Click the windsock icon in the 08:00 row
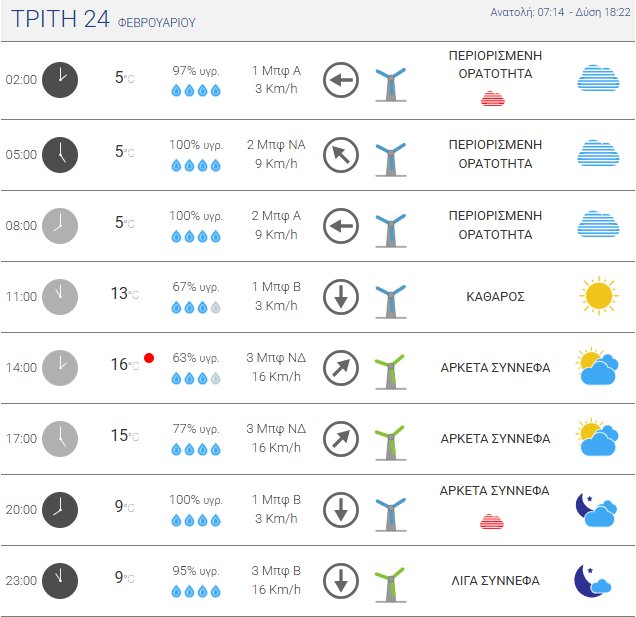This screenshot has width=636, height=617. tap(390, 227)
